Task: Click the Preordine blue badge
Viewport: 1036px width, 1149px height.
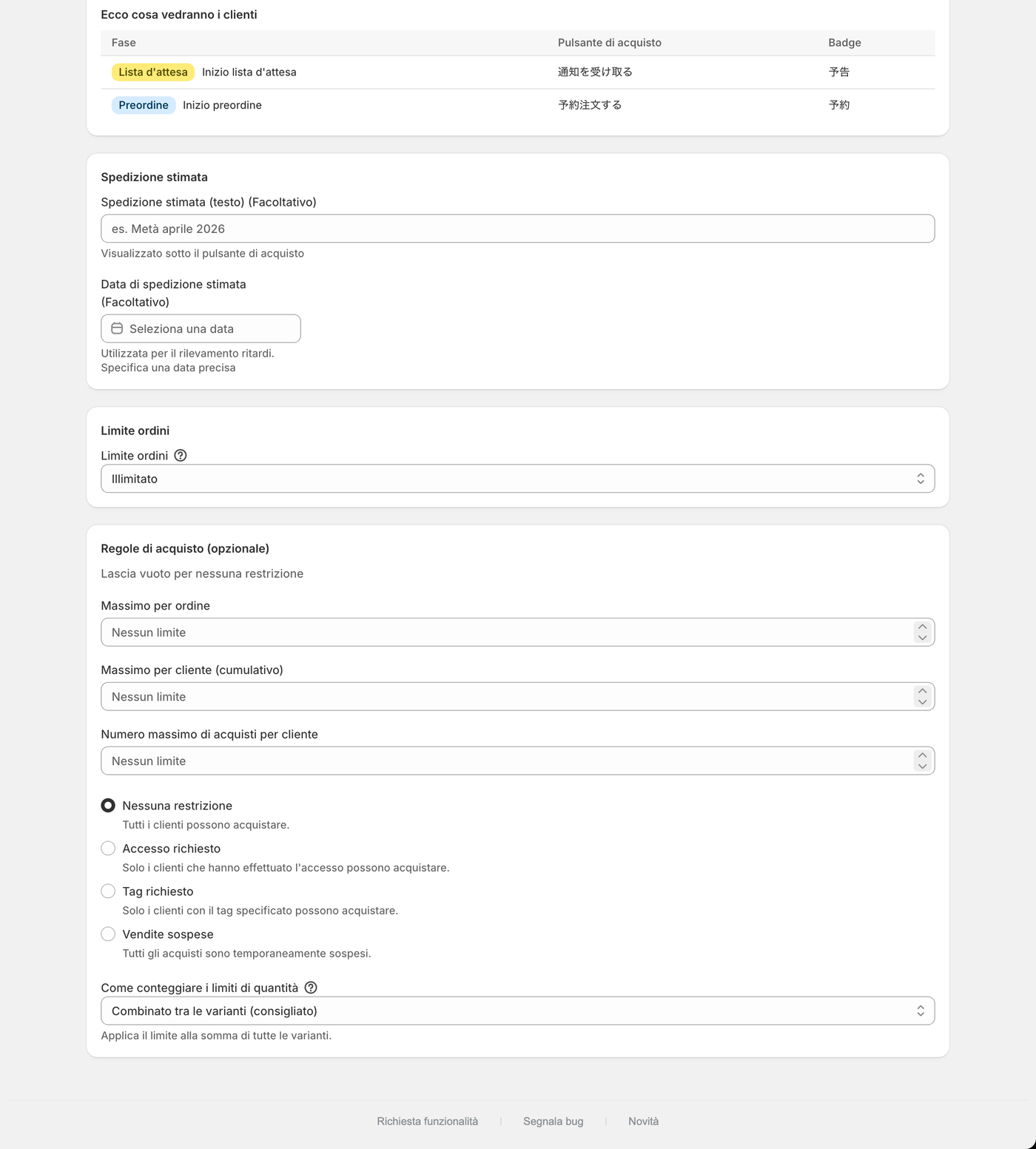Action: coord(144,105)
